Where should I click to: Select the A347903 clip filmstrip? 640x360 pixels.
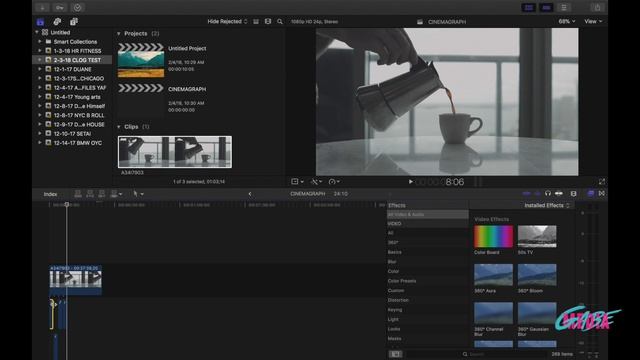[x=175, y=152]
